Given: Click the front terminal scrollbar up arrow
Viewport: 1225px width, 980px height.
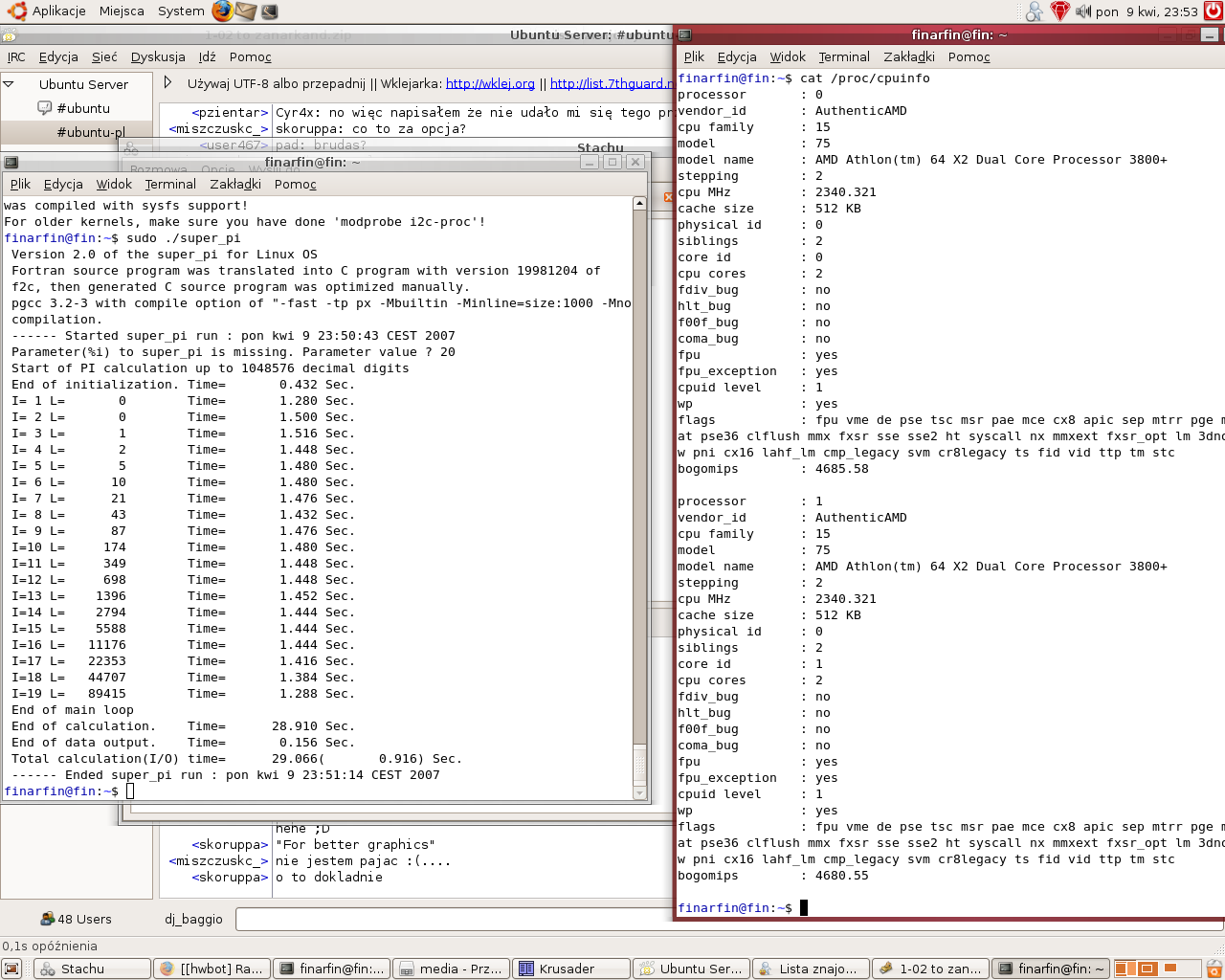Looking at the screenshot, I should [639, 203].
